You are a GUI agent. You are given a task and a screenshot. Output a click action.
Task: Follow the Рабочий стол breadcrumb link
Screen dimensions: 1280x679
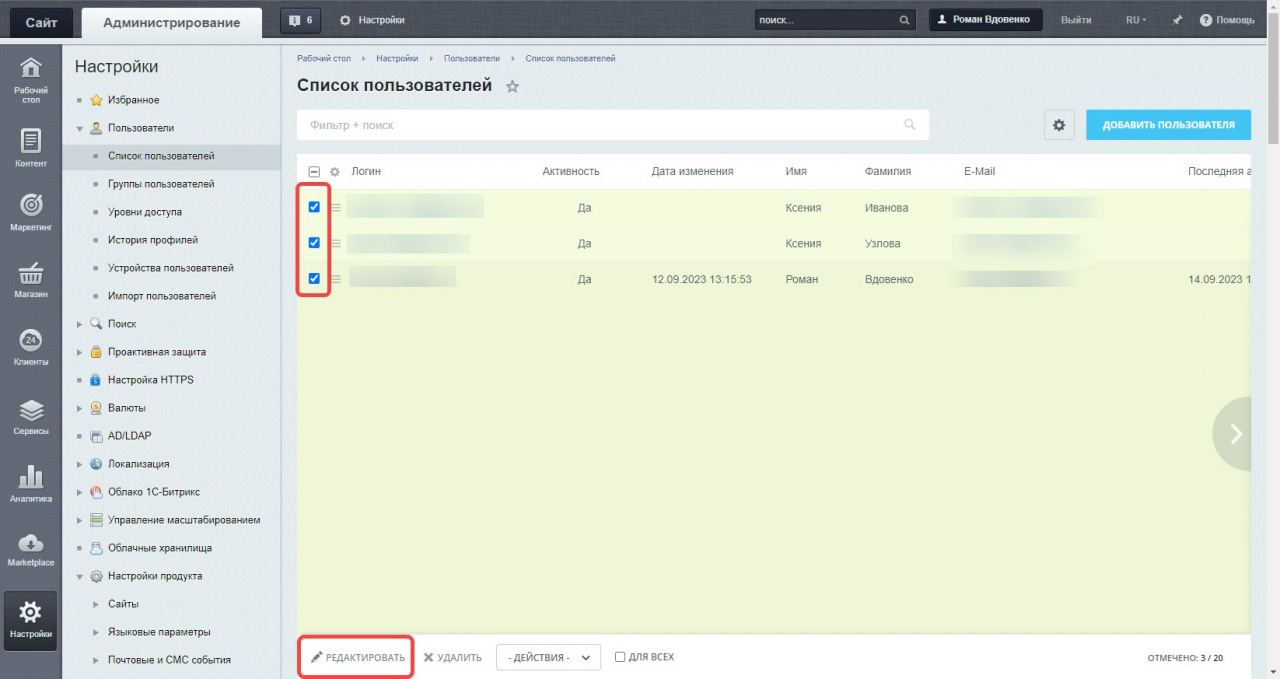click(x=324, y=58)
